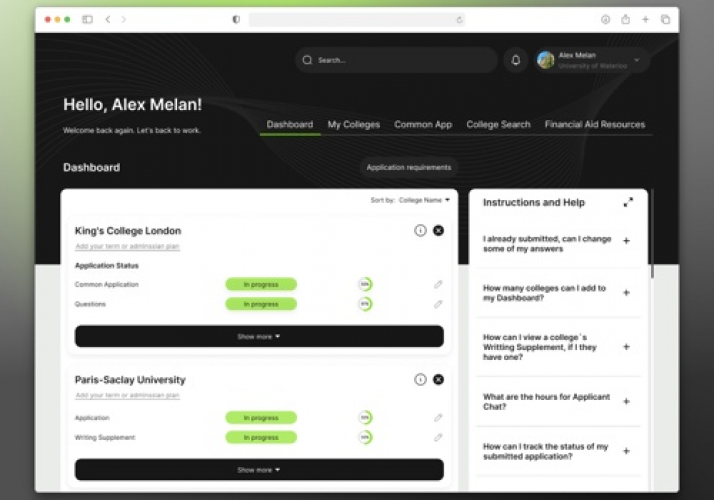Show info for King's College London
The image size is (714, 500).
click(x=420, y=230)
